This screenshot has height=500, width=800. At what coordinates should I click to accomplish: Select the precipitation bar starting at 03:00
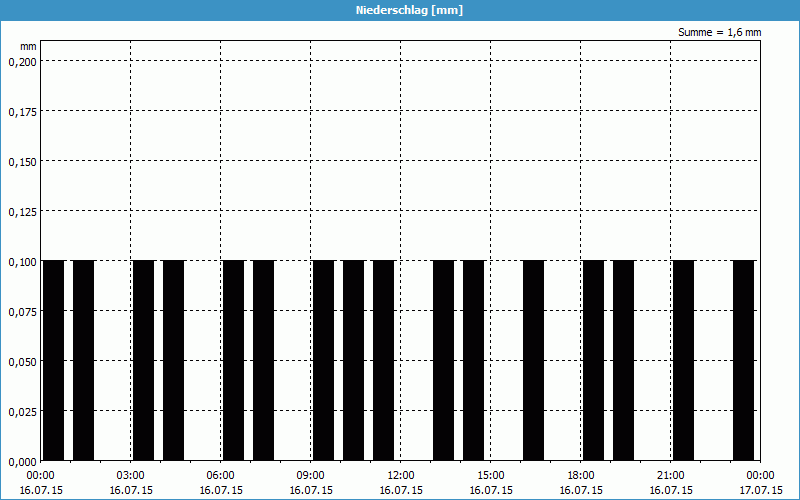[x=143, y=360]
